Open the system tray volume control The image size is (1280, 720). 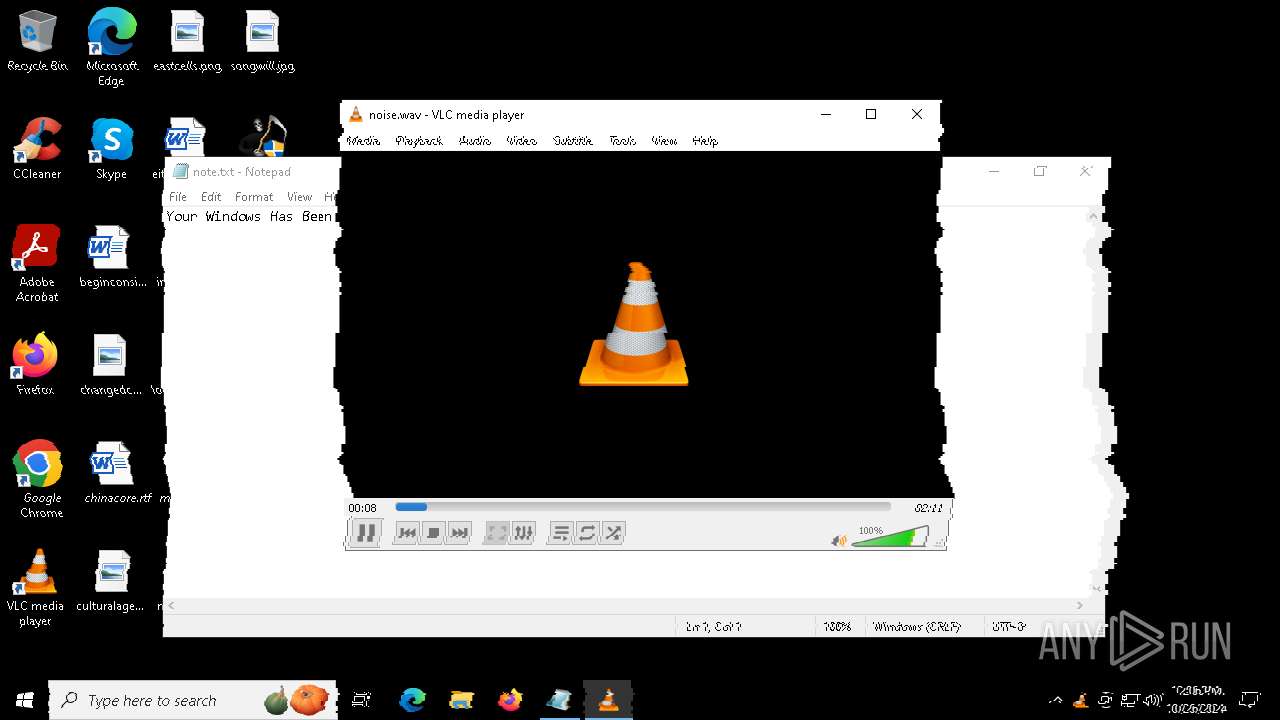[1153, 700]
